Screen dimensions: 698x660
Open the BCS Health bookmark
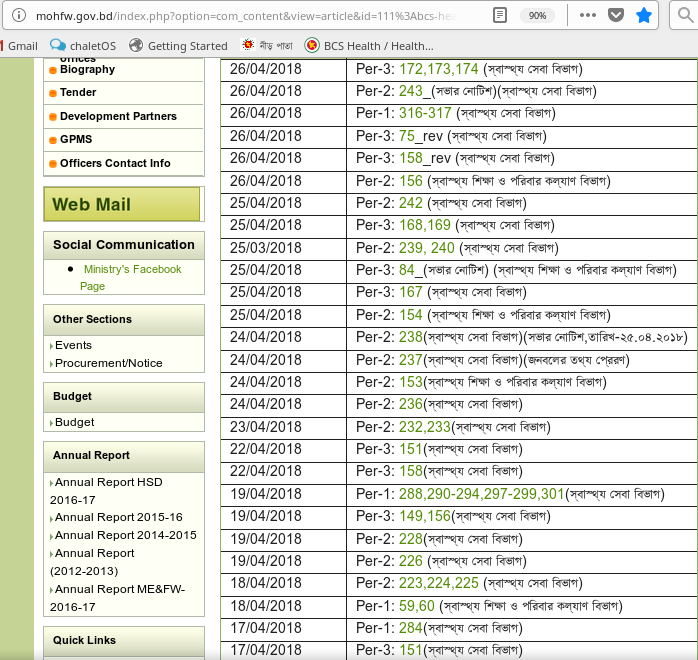[369, 46]
